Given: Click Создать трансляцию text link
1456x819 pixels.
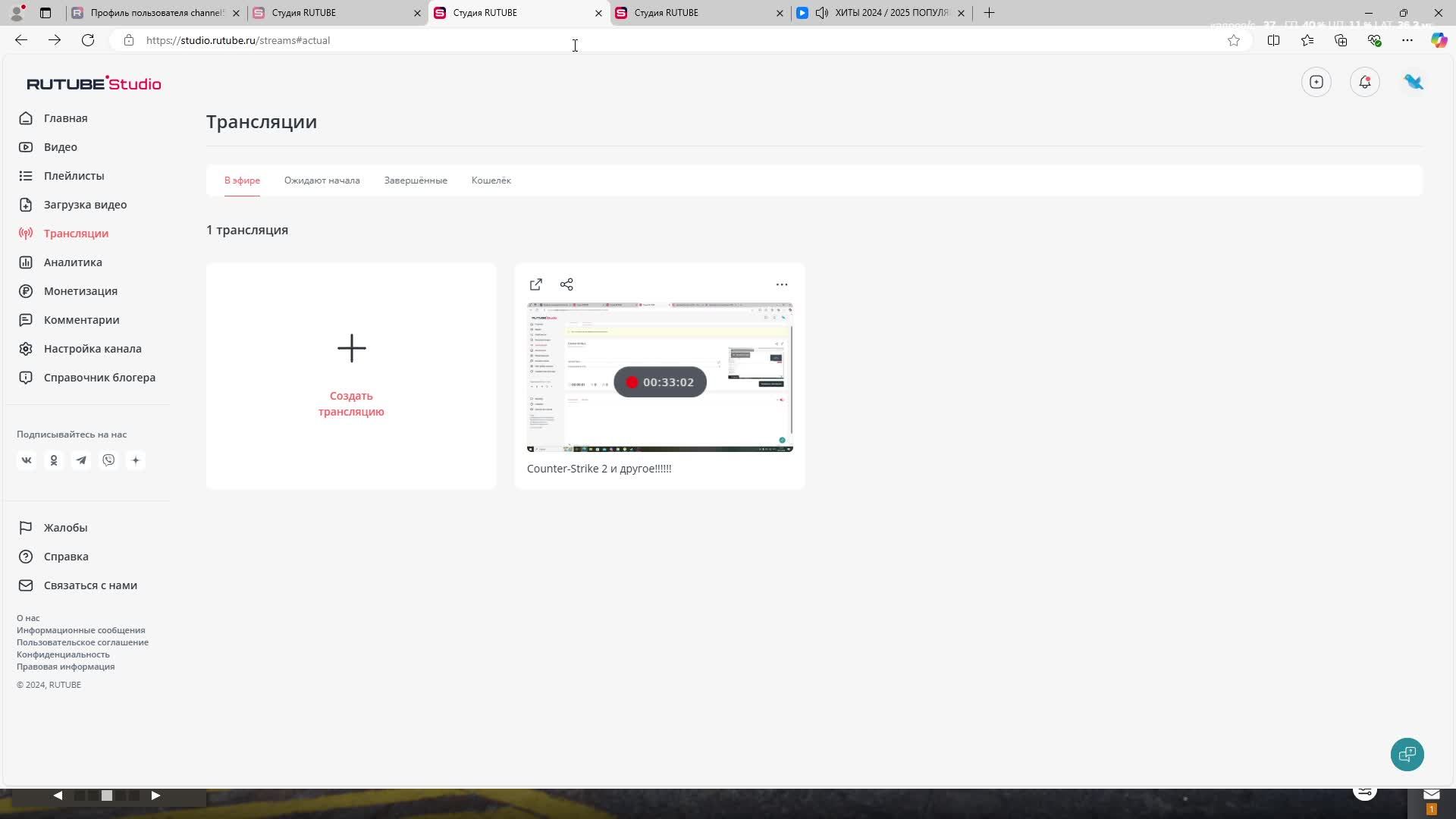Looking at the screenshot, I should (x=351, y=404).
